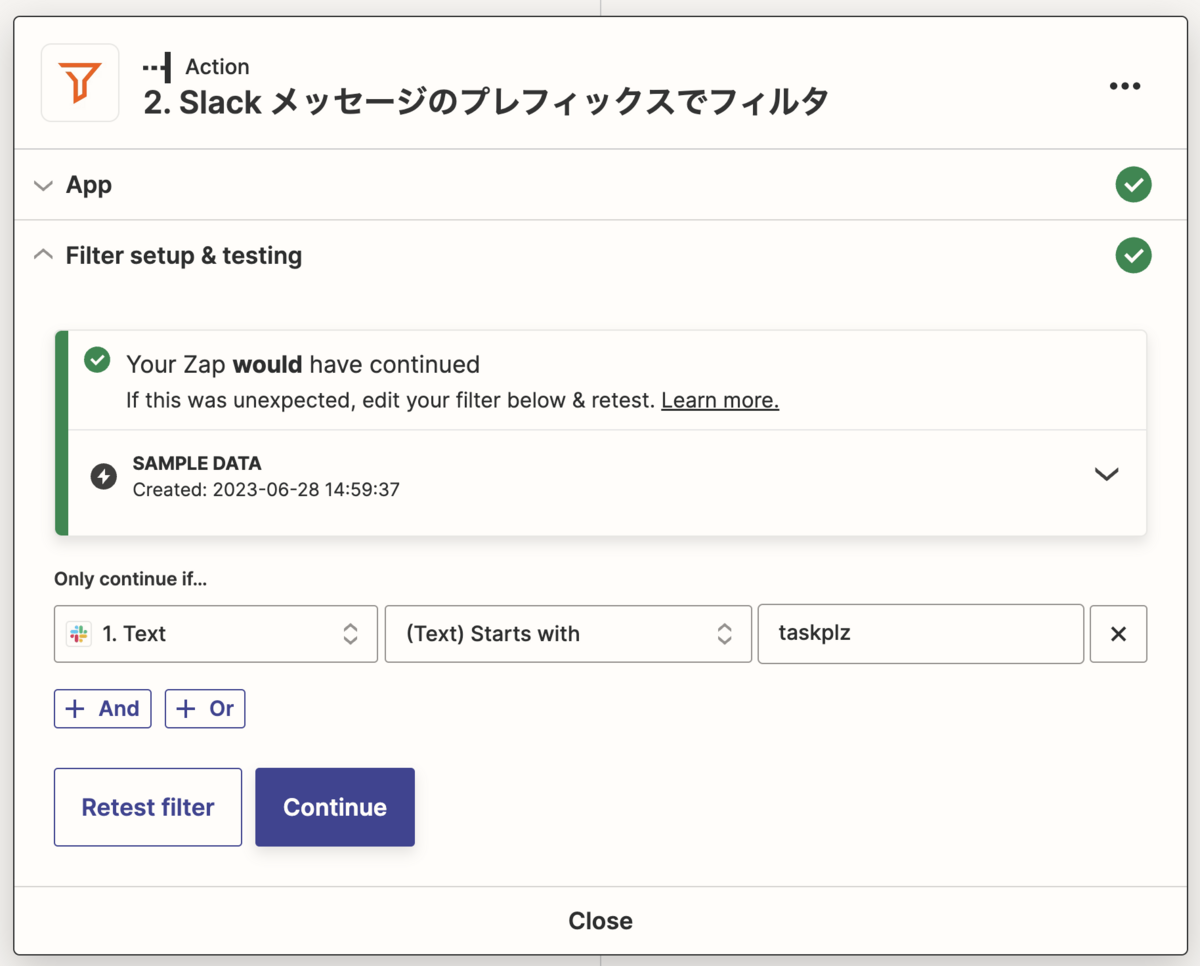Viewport: 1200px width, 966px height.
Task: Click the Close button at the bottom
Action: click(x=600, y=921)
